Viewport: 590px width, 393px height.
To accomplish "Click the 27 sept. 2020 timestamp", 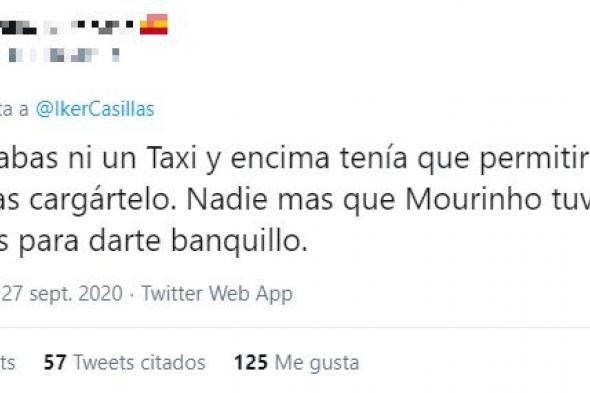I will click(x=62, y=294).
